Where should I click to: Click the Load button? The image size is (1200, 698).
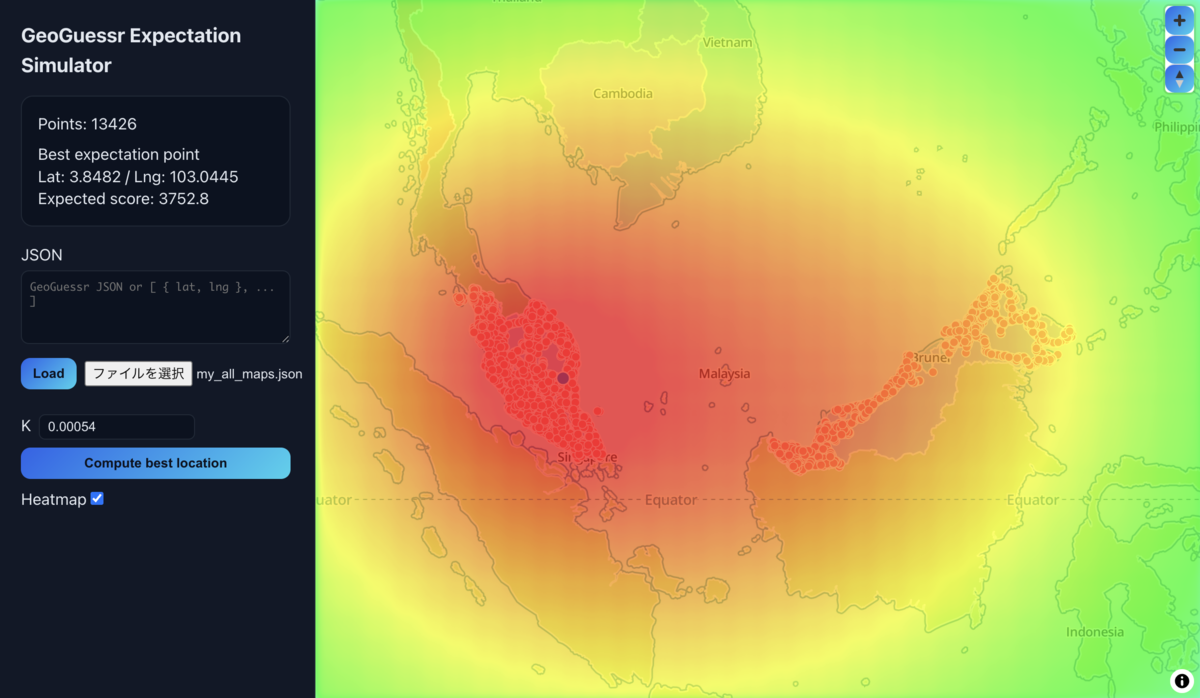[x=49, y=373]
